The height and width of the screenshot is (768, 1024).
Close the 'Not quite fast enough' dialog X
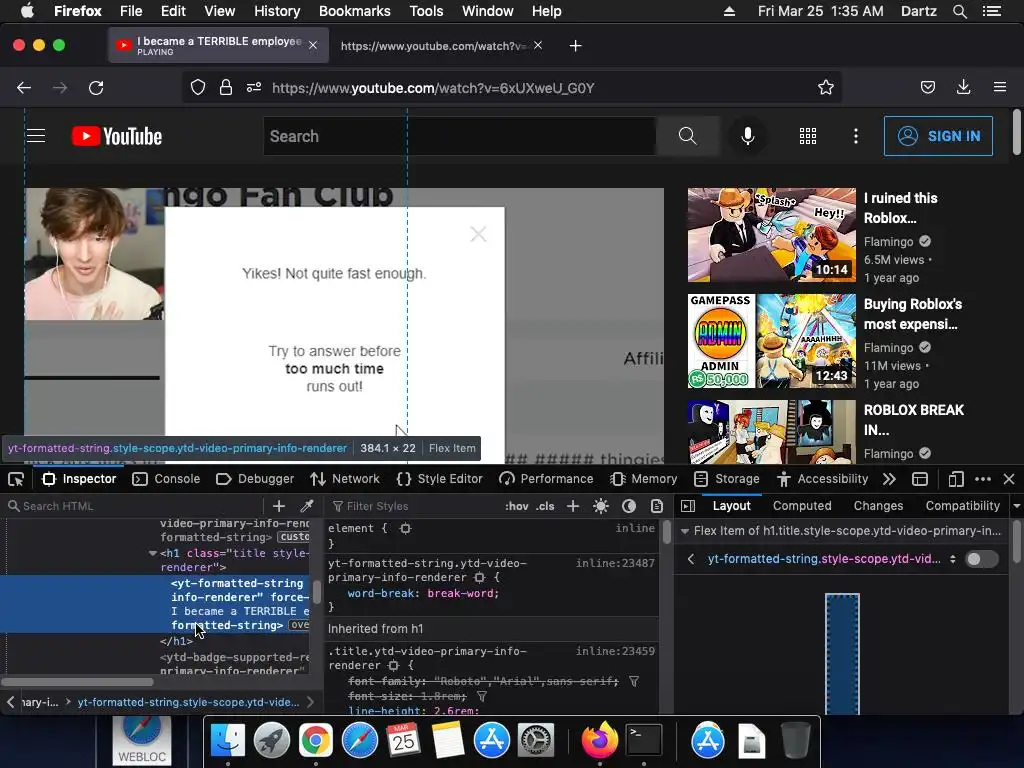[x=478, y=234]
